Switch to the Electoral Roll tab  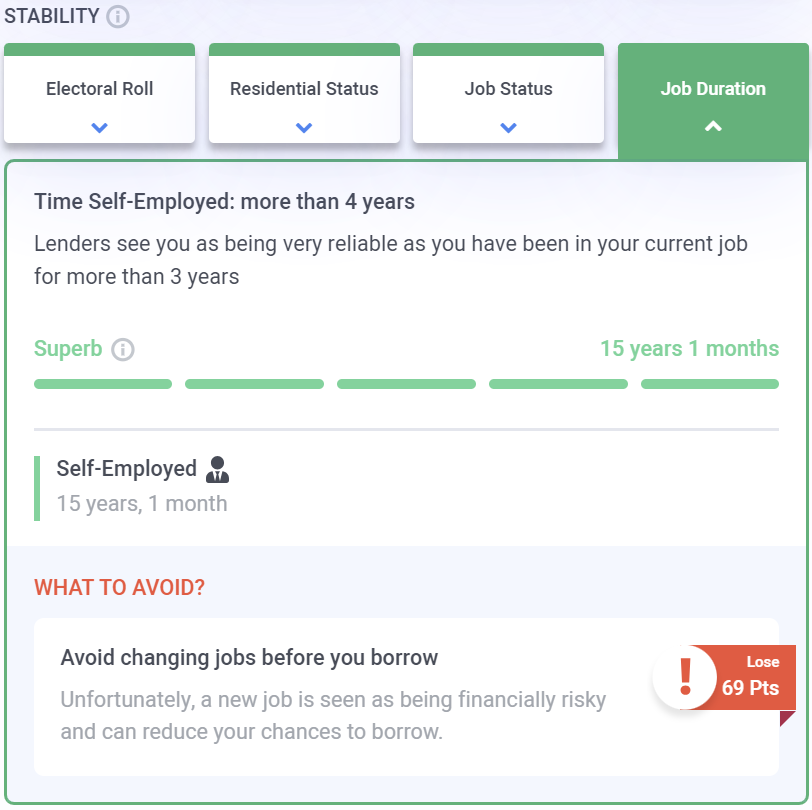pos(99,89)
